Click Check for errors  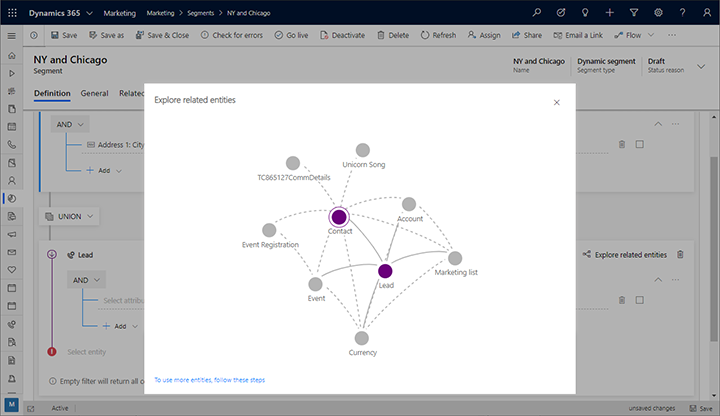[x=232, y=35]
